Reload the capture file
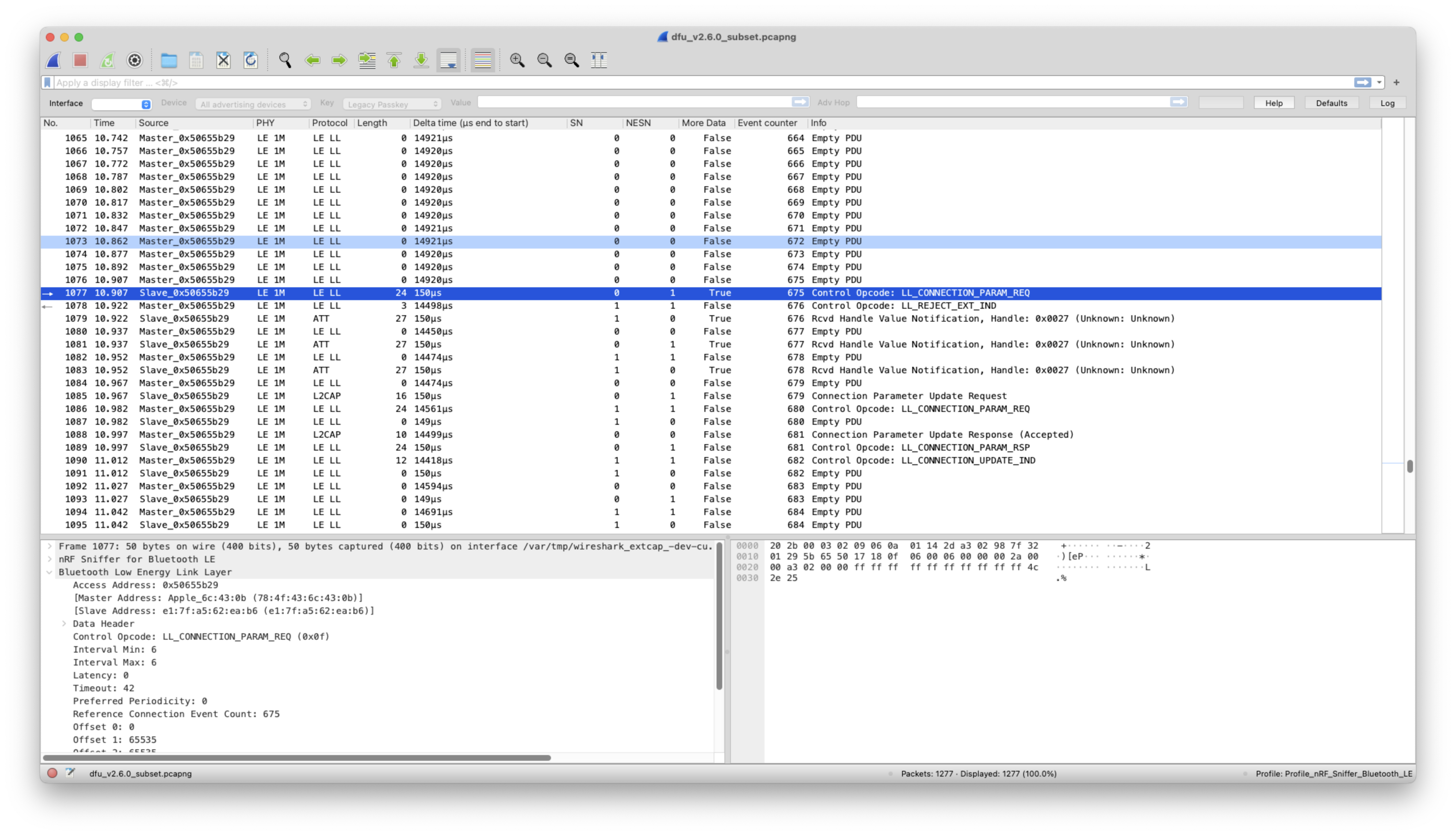Viewport: 1456px width, 836px height. (251, 60)
